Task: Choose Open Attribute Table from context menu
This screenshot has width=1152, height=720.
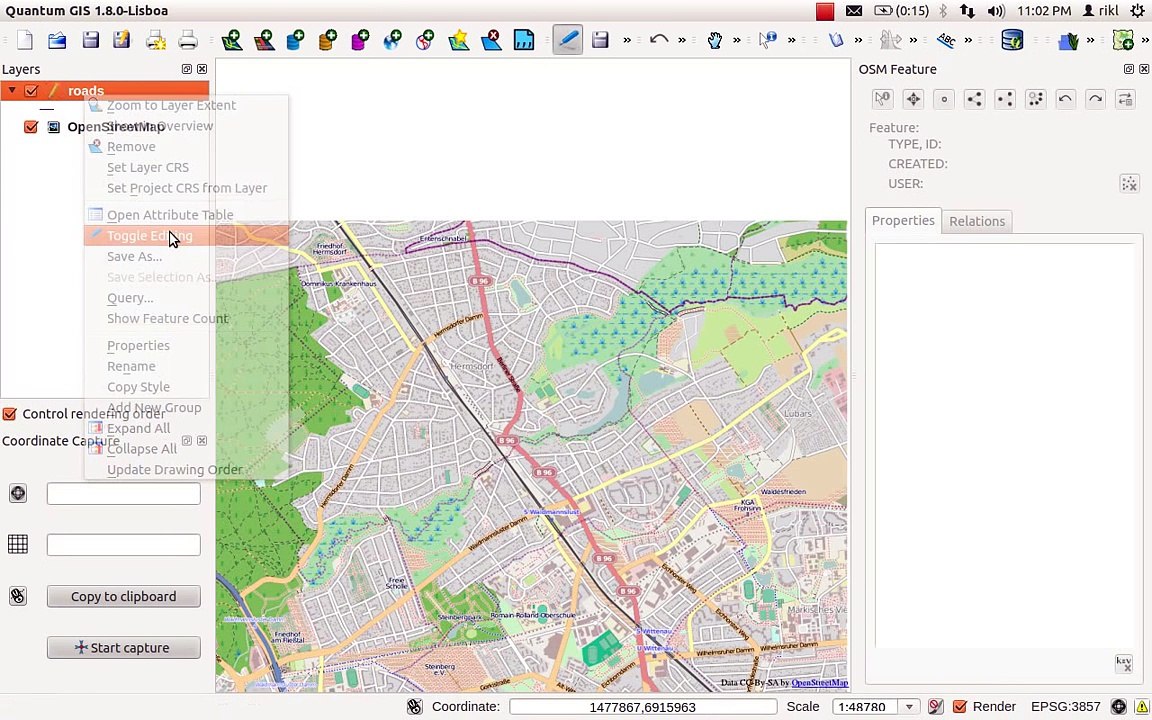Action: tap(186, 215)
